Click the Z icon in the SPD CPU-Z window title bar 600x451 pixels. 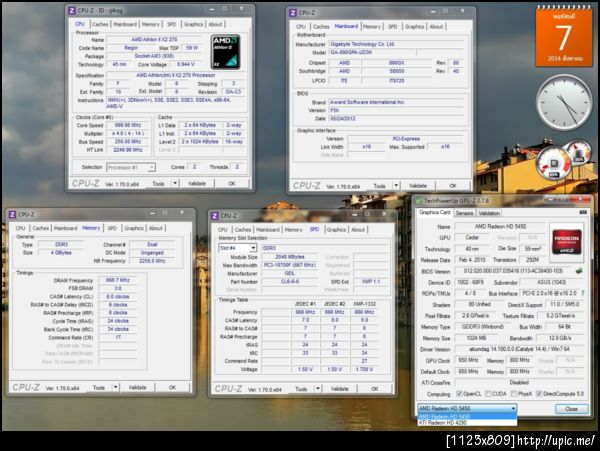pos(215,216)
